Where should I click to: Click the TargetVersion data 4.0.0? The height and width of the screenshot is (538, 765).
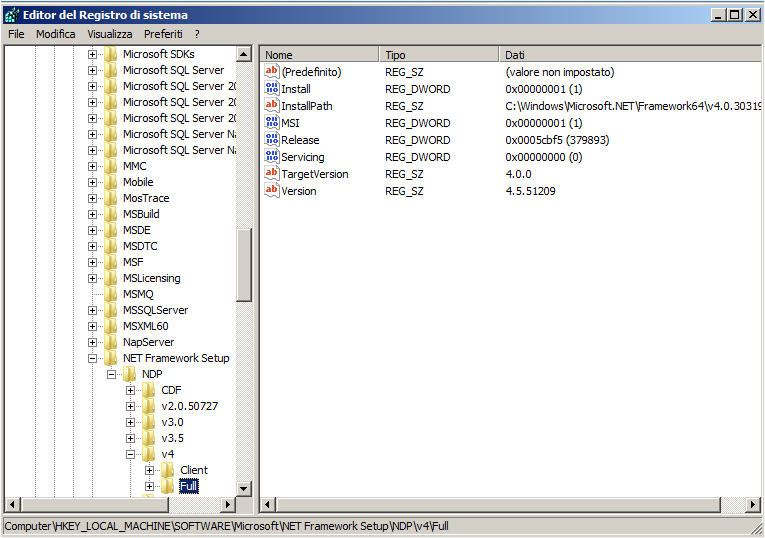point(519,174)
